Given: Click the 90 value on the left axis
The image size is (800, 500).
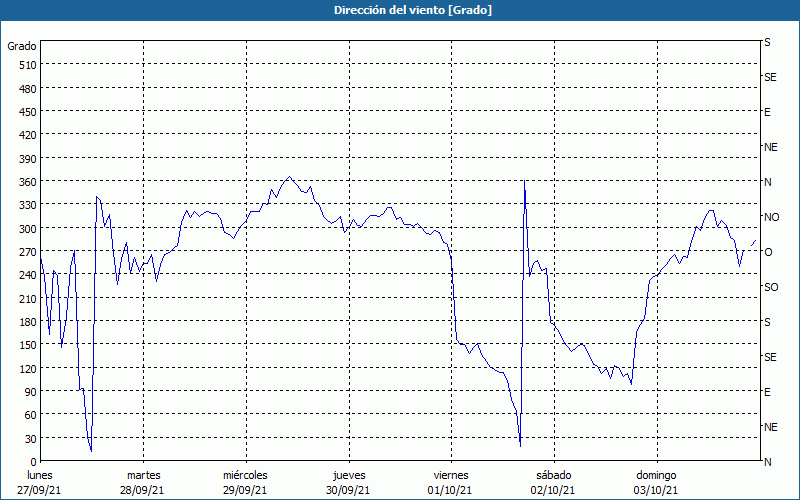Looking at the screenshot, I should tap(31, 392).
